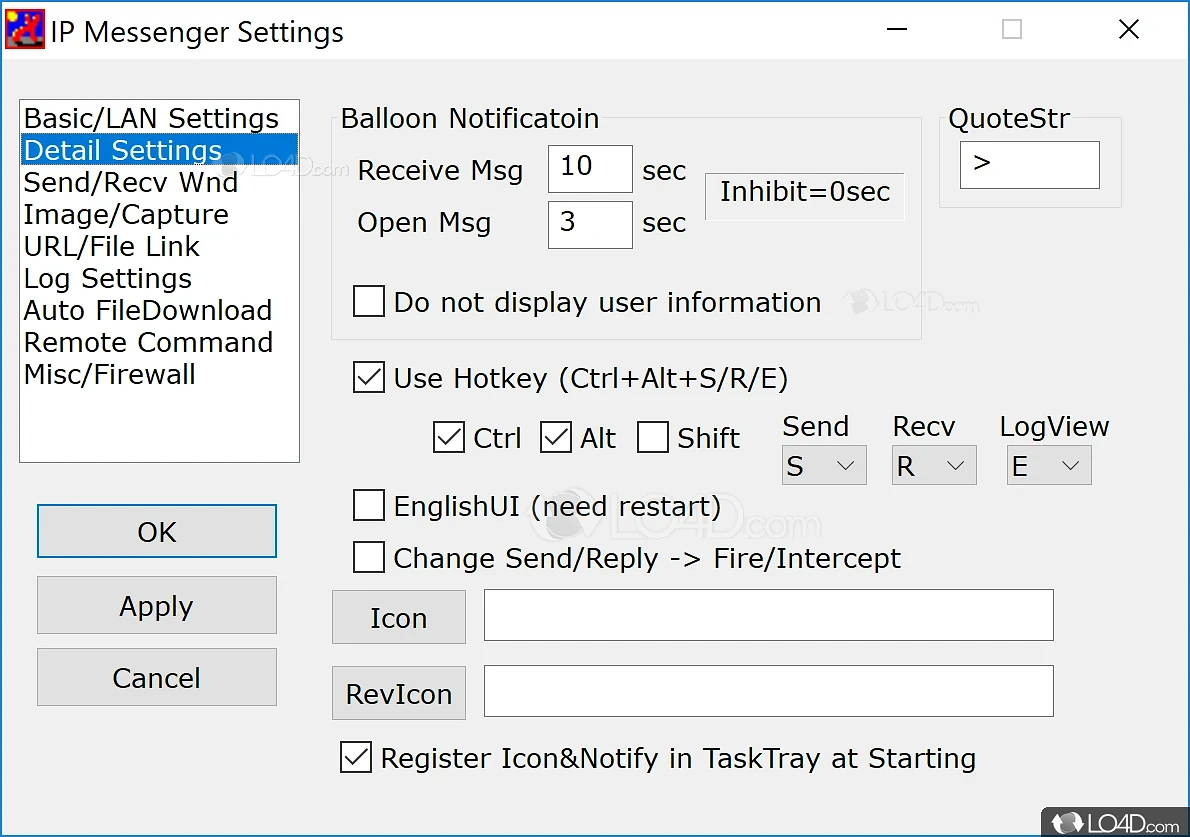
Task: Expand the Recv hotkey dropdown
Action: click(933, 466)
